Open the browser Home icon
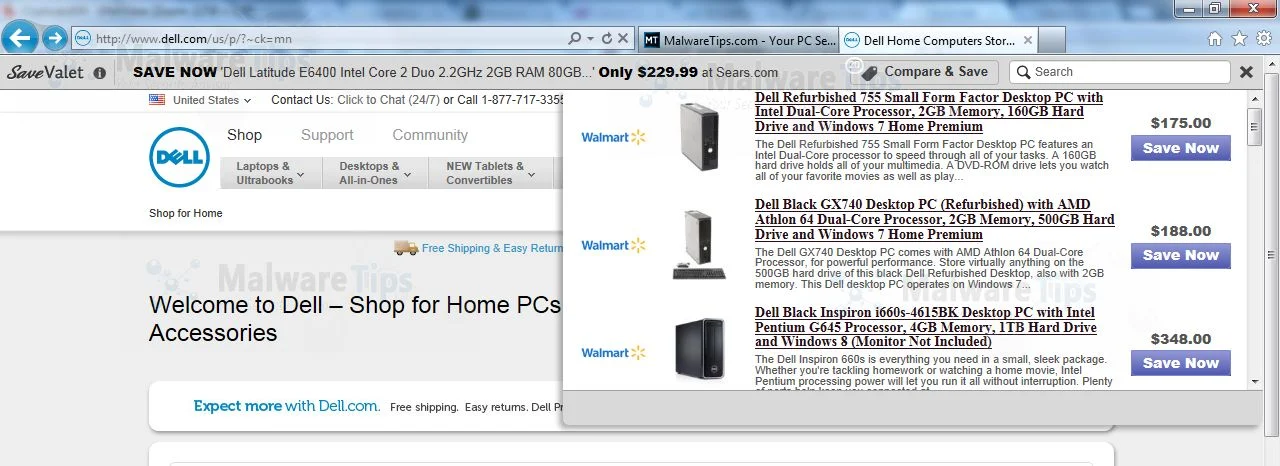 click(x=1215, y=39)
